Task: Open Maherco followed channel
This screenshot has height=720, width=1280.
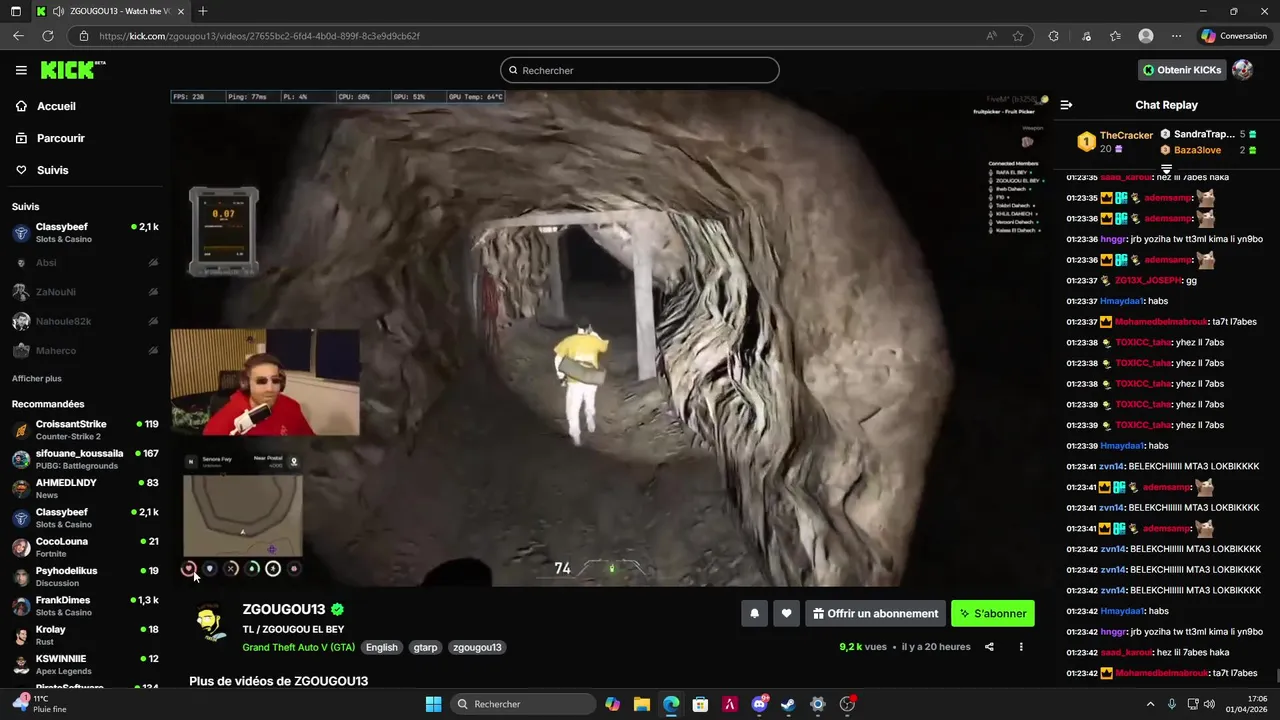Action: pyautogui.click(x=85, y=351)
